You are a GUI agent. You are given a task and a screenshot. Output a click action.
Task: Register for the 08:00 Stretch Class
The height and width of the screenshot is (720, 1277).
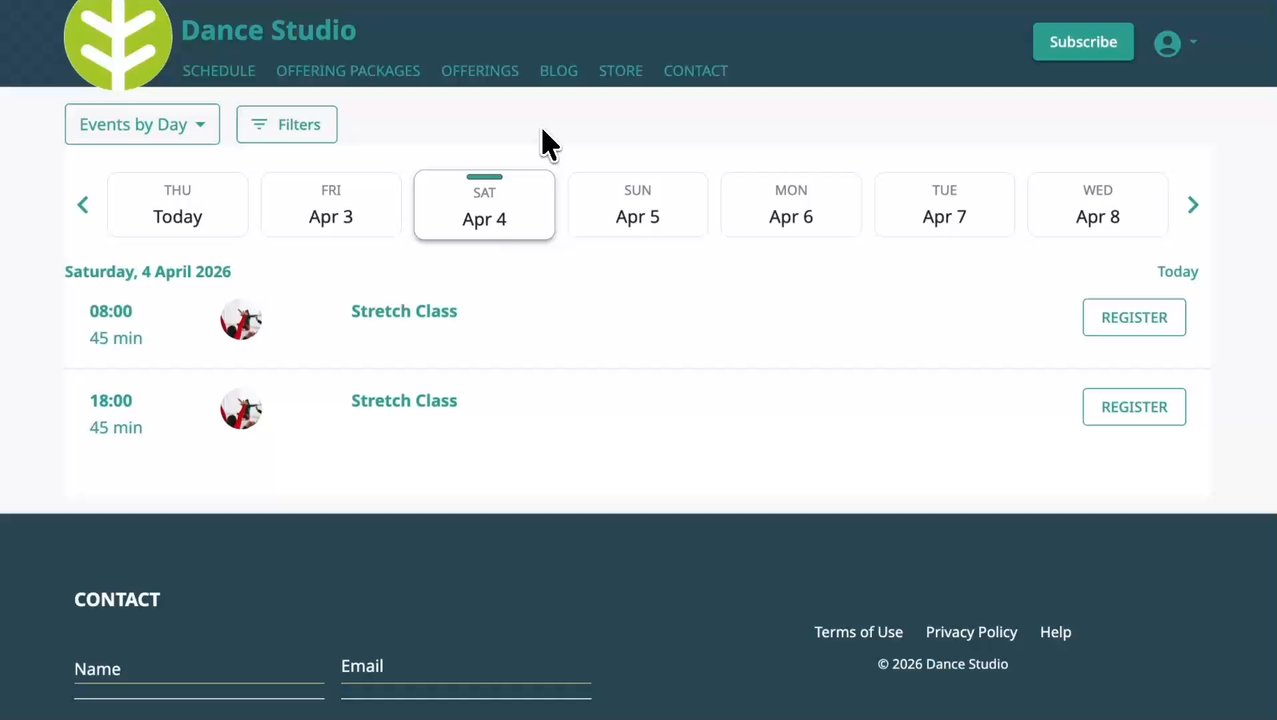tap(1134, 318)
